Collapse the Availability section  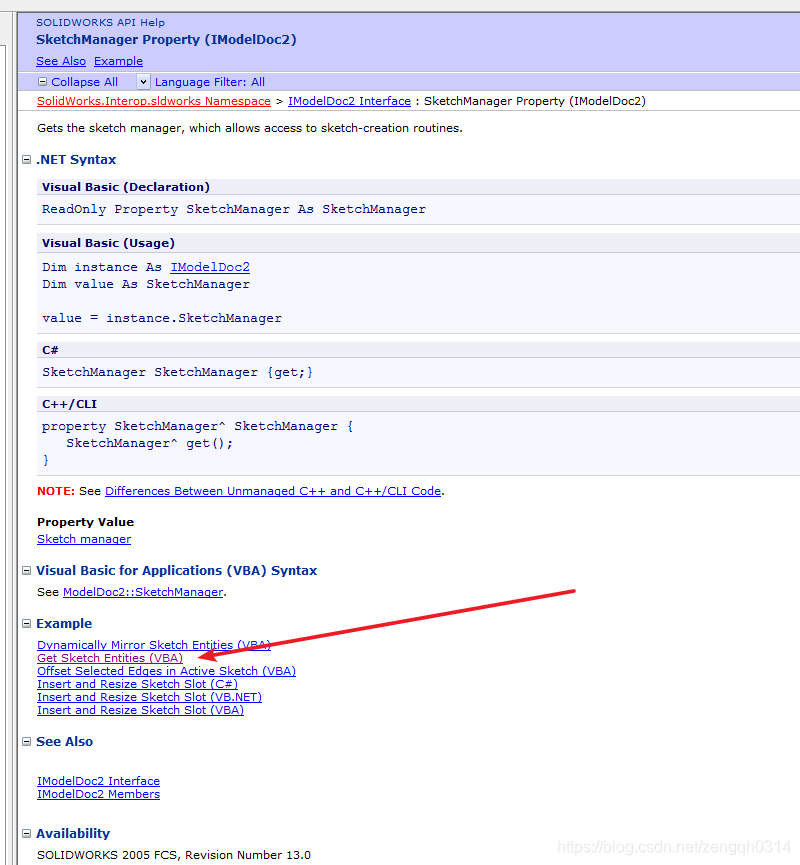[26, 834]
